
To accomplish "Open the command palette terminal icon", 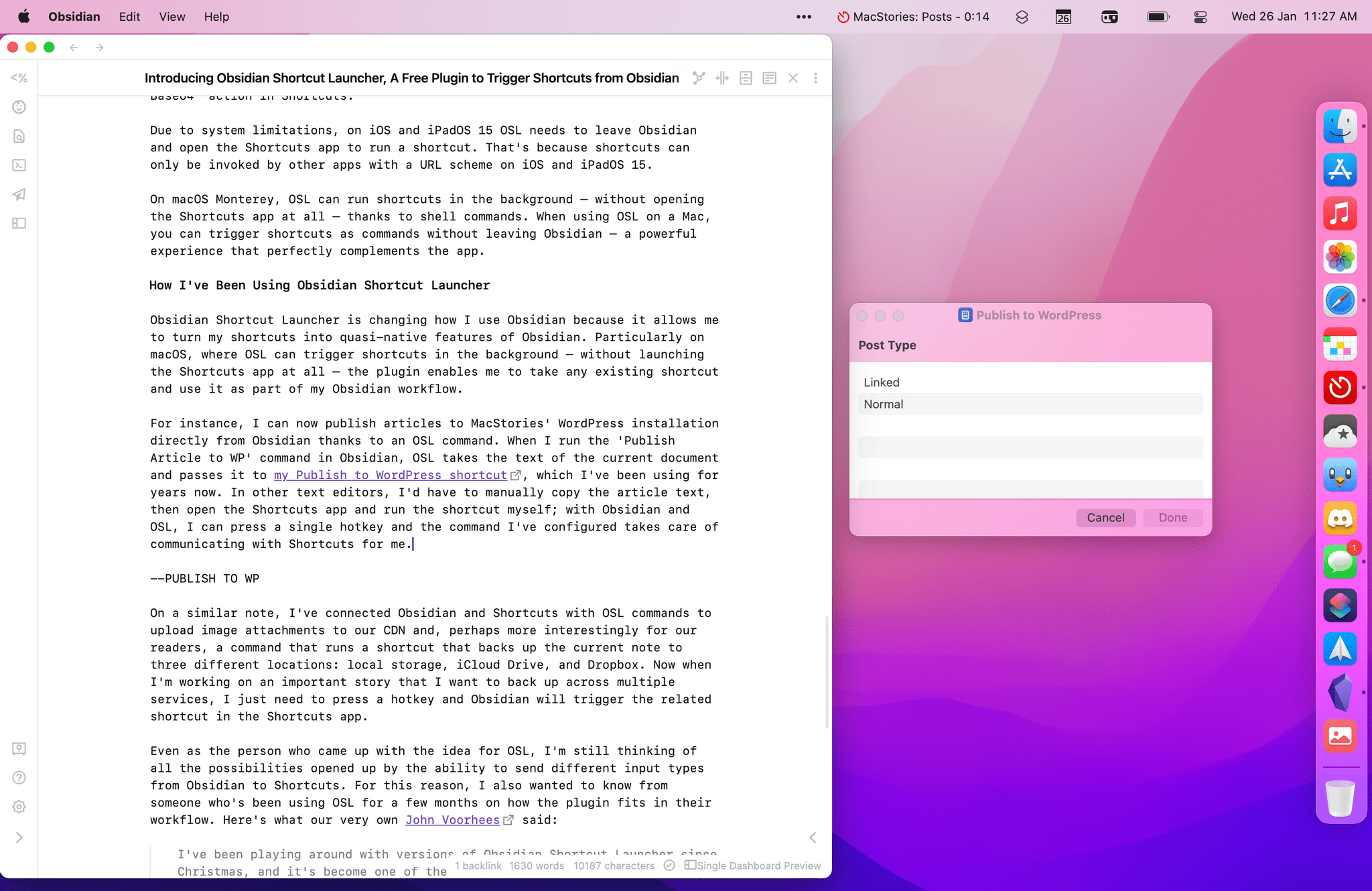I will [19, 165].
